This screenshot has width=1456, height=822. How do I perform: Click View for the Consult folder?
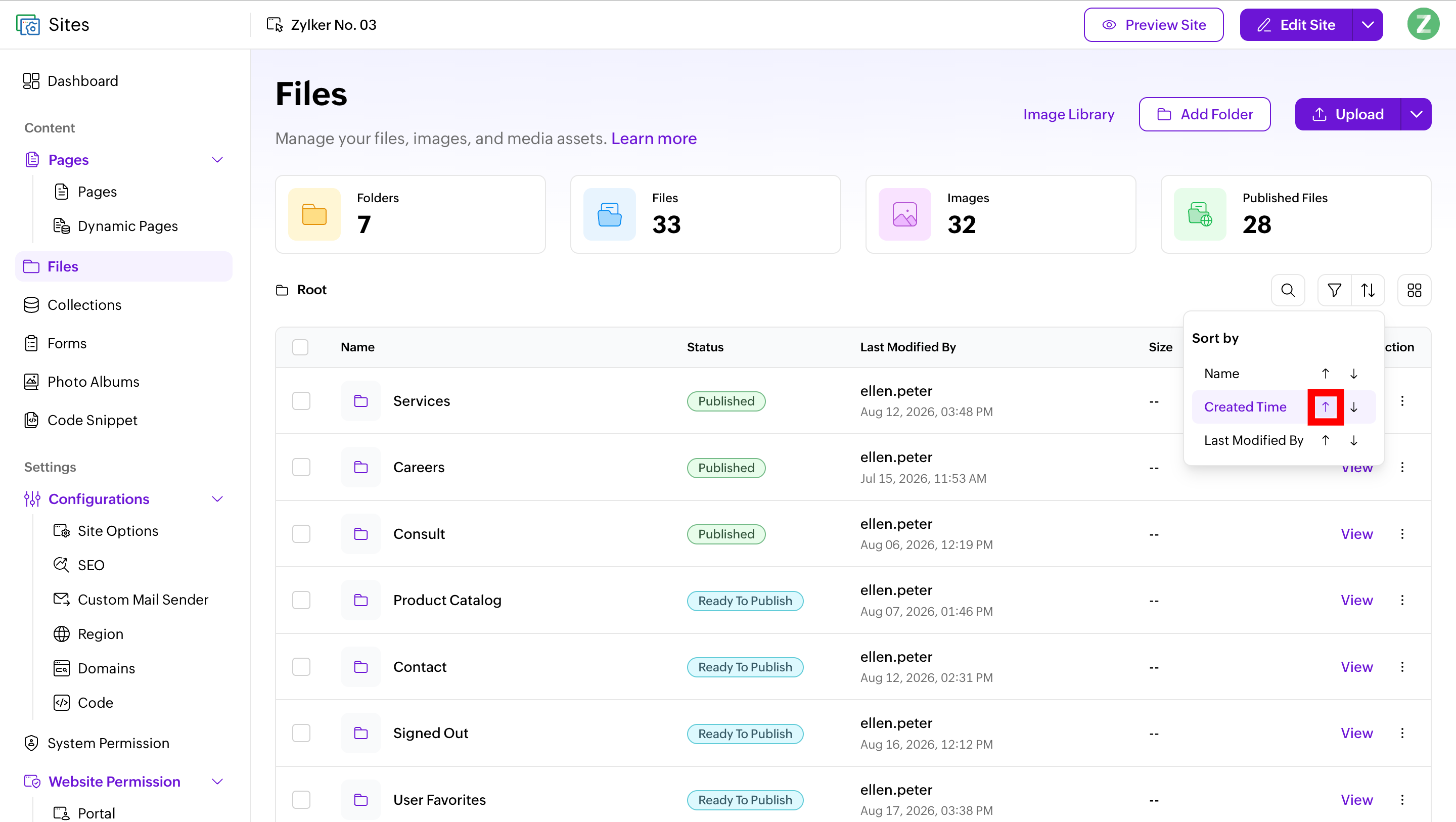(x=1356, y=534)
